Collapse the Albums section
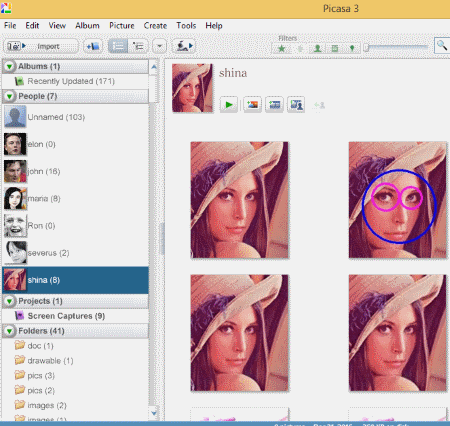The height and width of the screenshot is (426, 450). (9, 66)
